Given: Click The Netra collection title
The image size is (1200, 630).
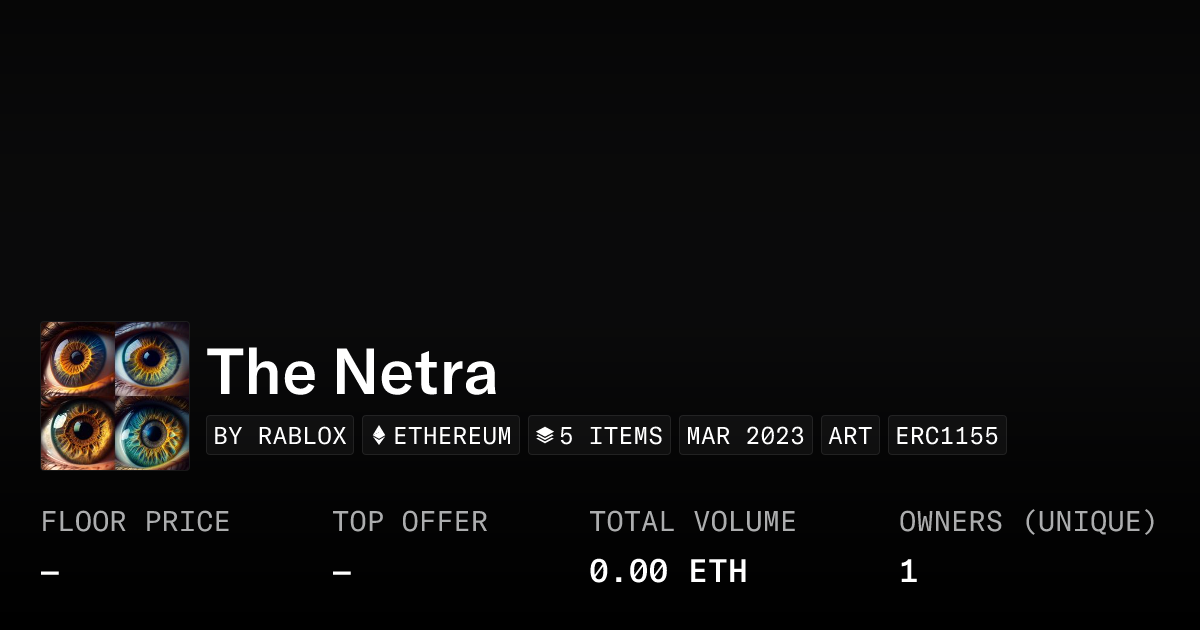Looking at the screenshot, I should [x=353, y=371].
